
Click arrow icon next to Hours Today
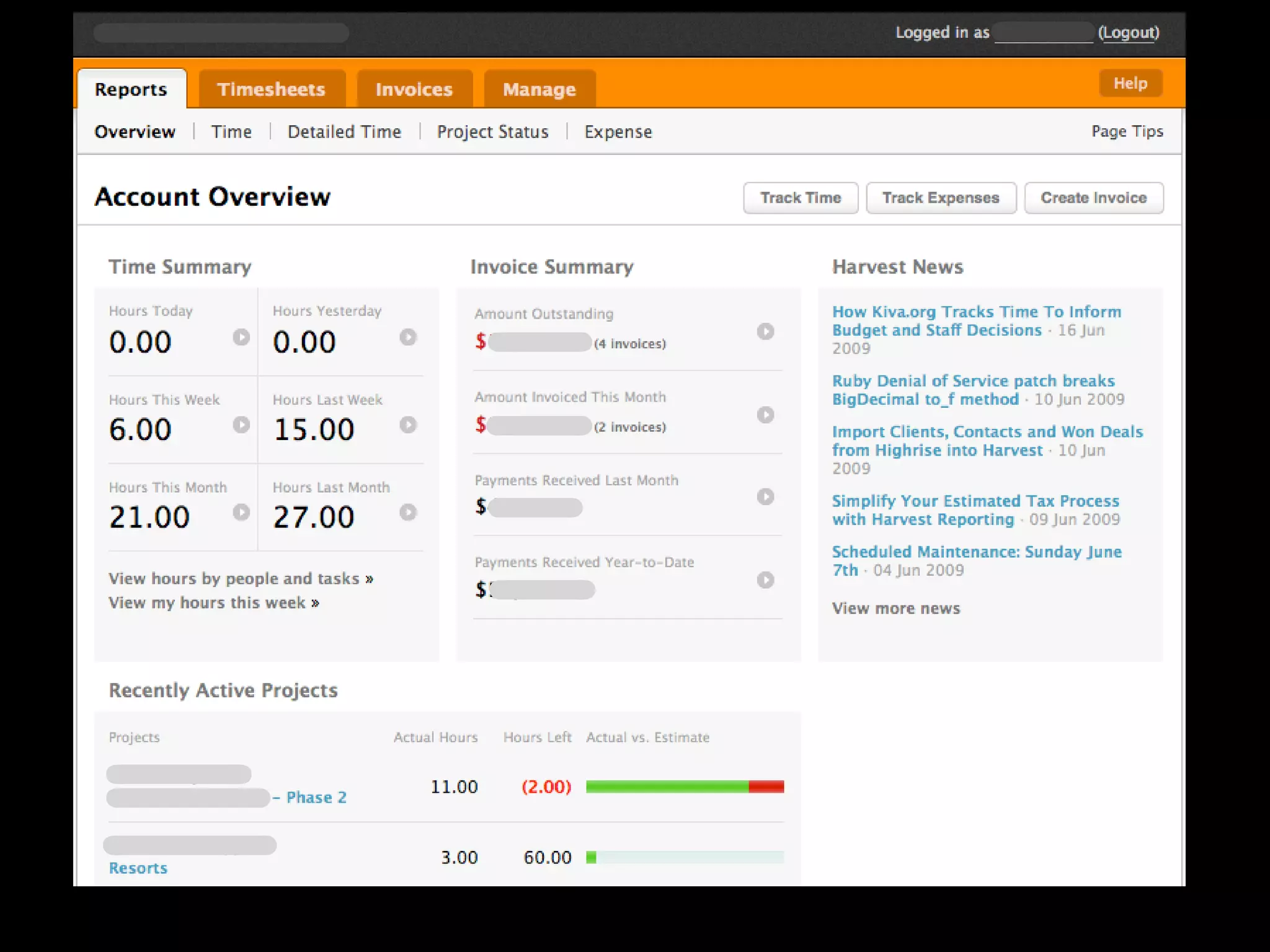tap(241, 337)
